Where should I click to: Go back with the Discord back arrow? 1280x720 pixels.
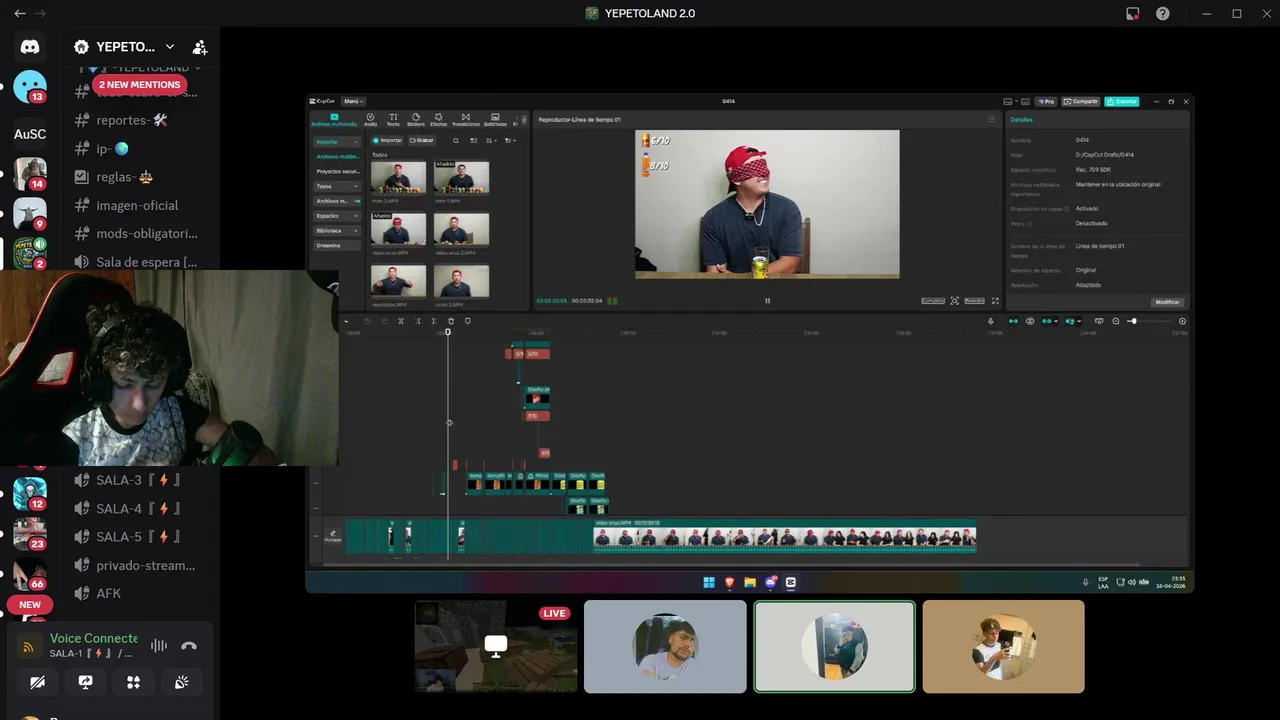click(19, 14)
